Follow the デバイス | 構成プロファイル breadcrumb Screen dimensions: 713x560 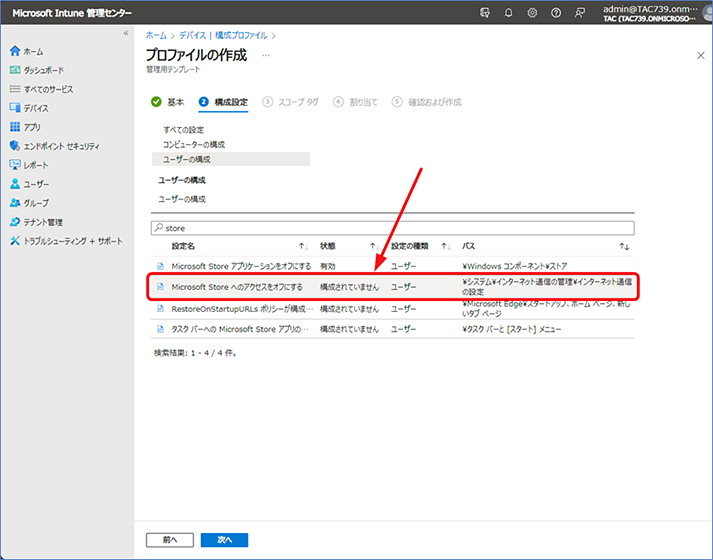pos(223,35)
